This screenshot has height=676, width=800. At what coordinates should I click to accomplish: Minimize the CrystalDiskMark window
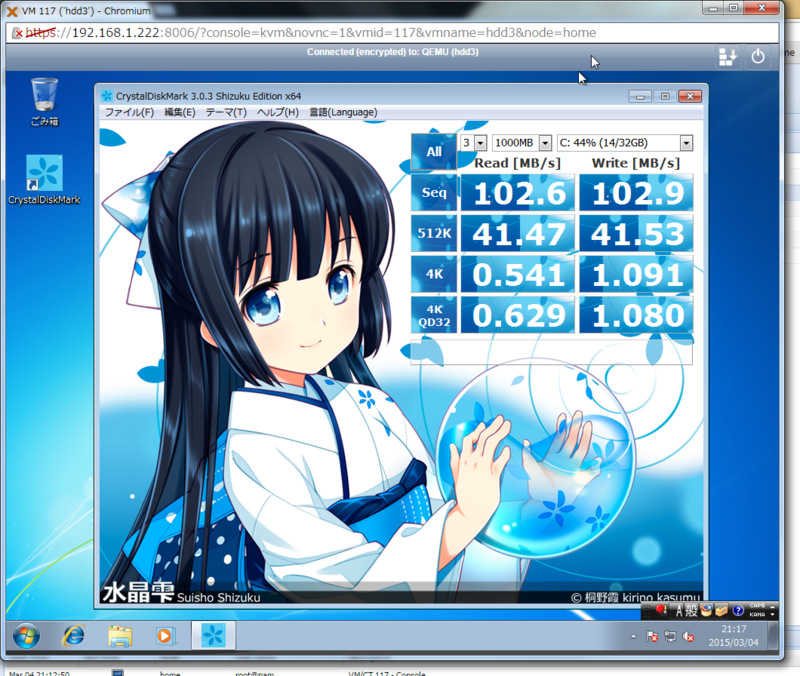(640, 96)
